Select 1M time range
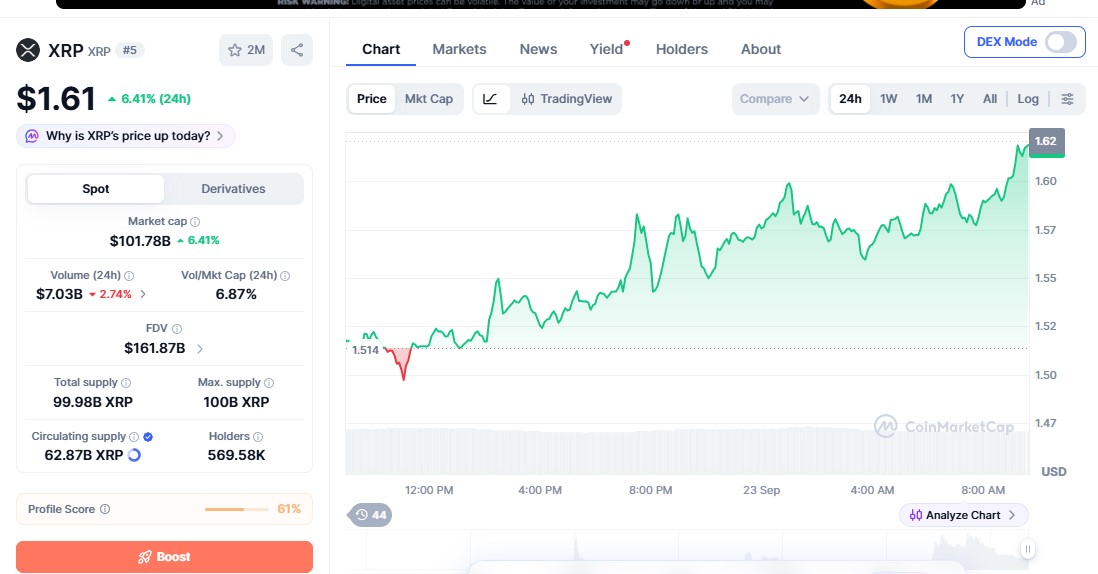This screenshot has height=574, width=1098. [x=924, y=99]
